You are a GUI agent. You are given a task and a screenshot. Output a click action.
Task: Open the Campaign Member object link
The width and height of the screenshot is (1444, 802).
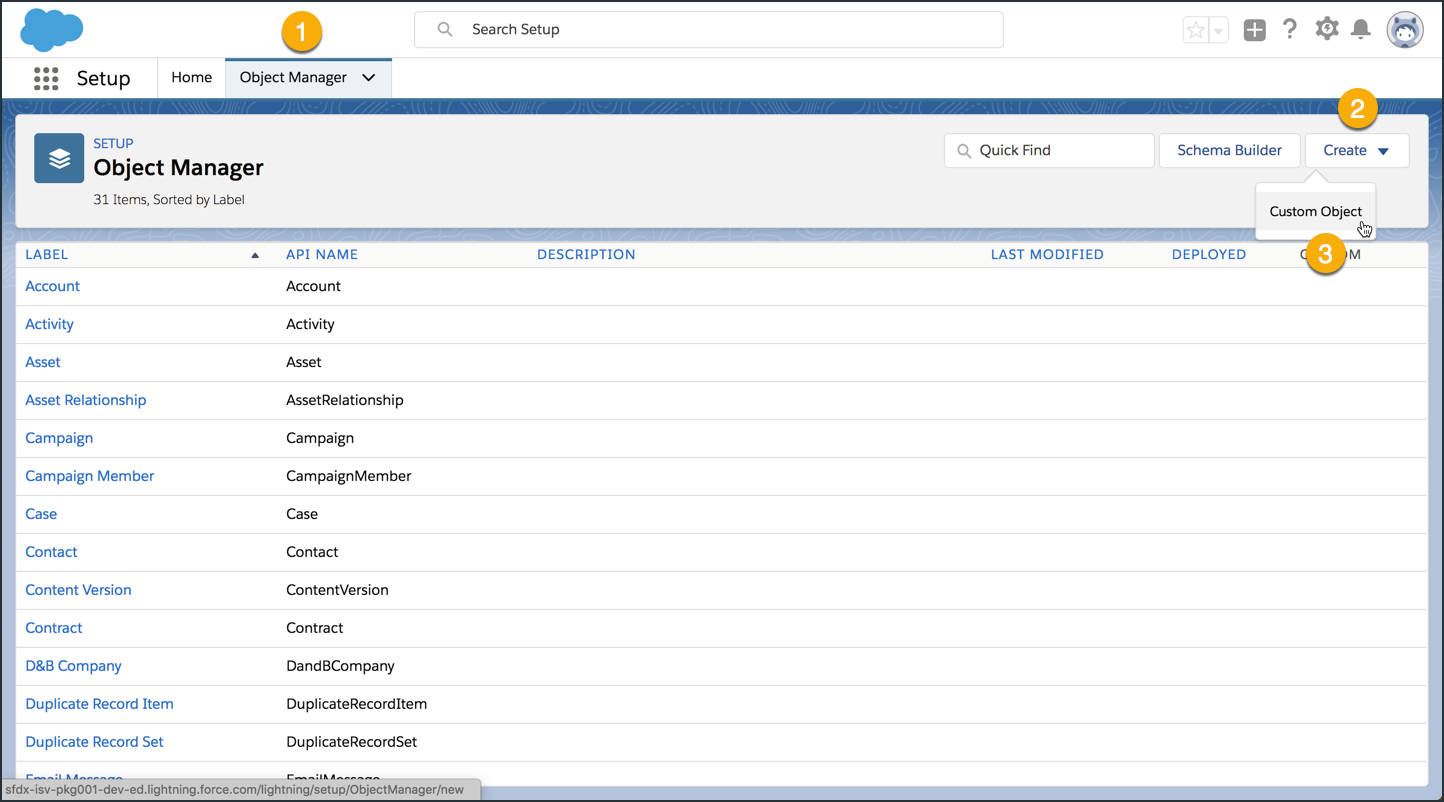(90, 476)
